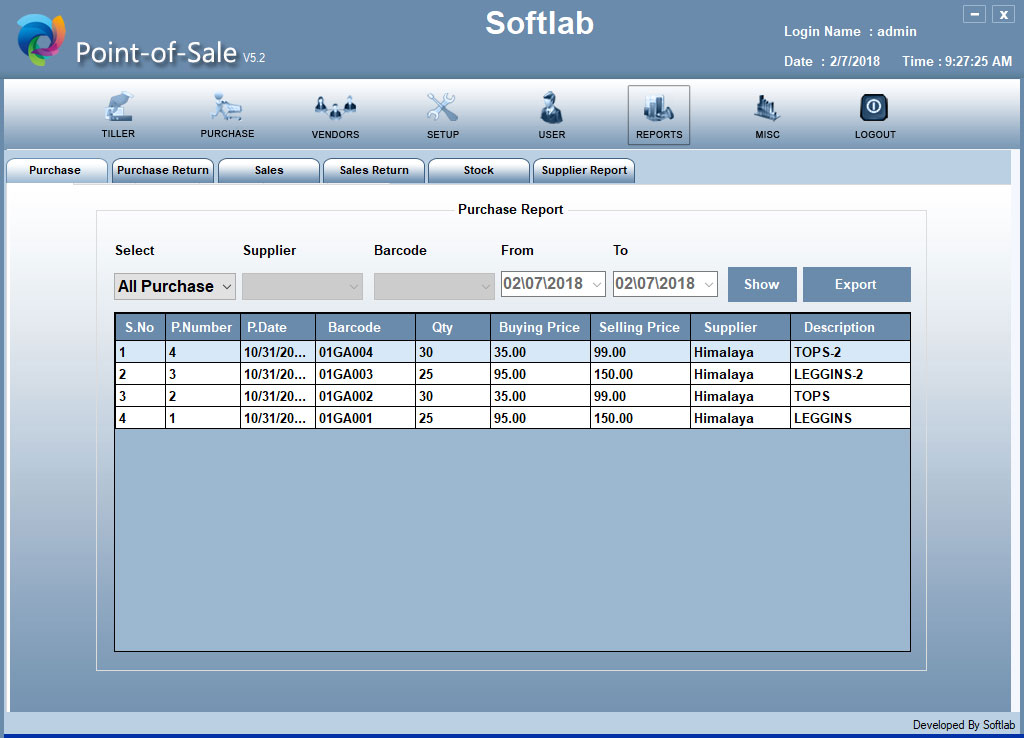Open the Setup tools icon
1024x738 pixels.
coord(442,108)
